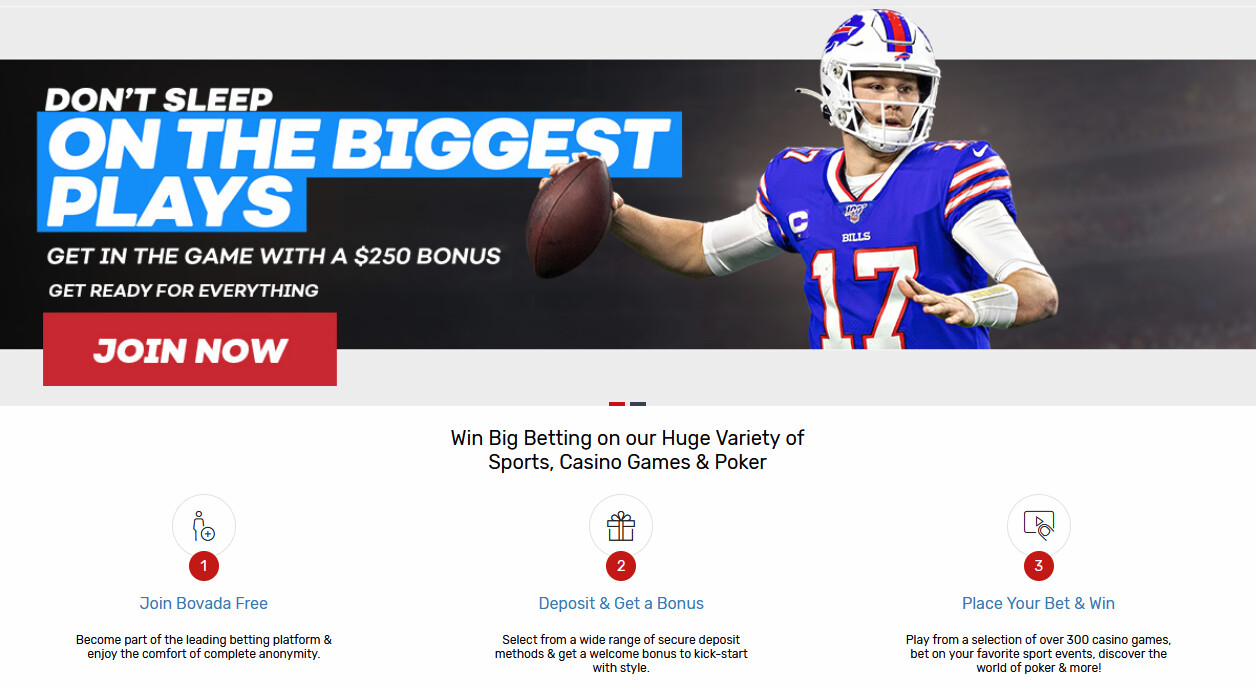Click the football held by the player
Viewport: 1256px width, 686px height.
coord(569,216)
